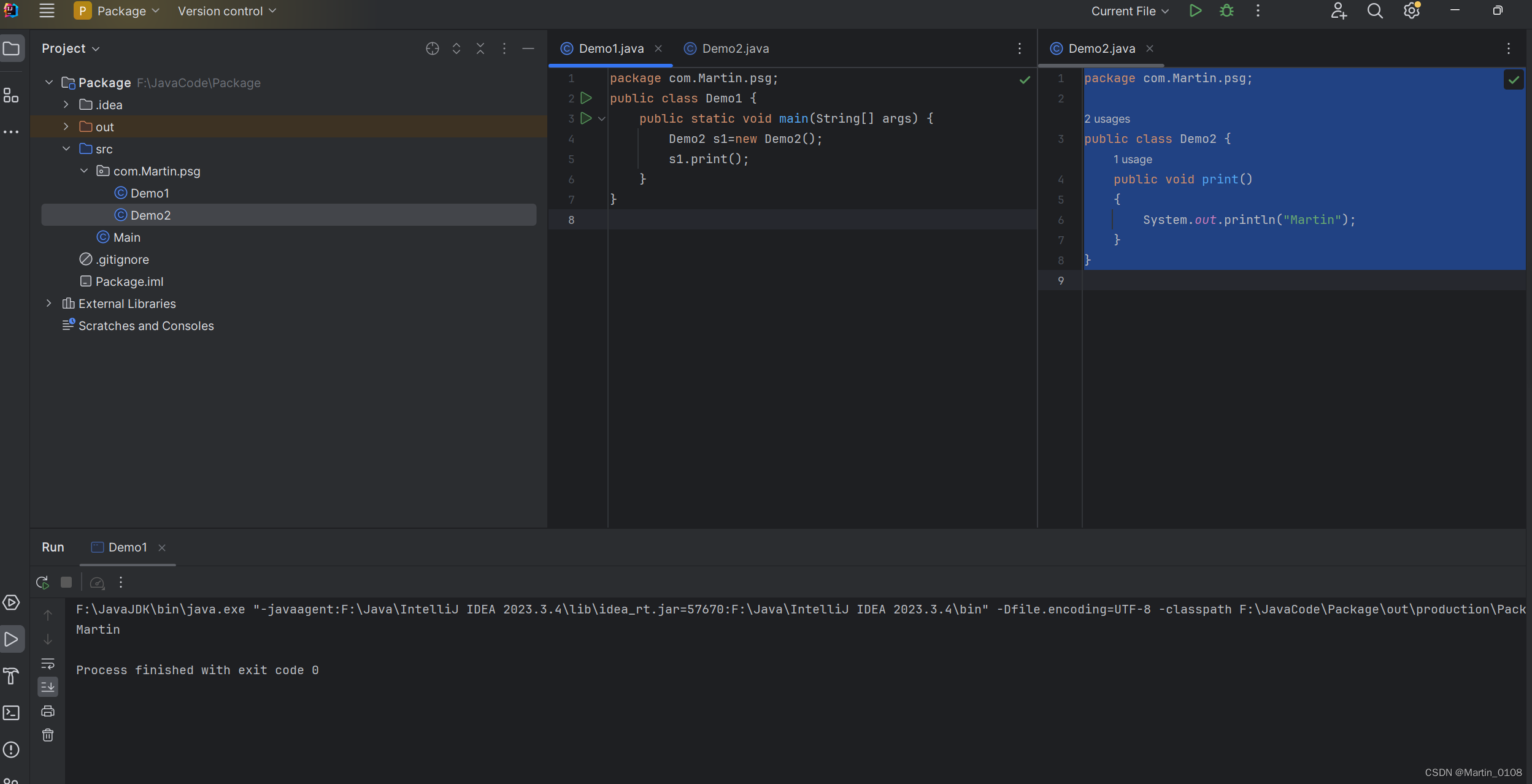Open the Terminal tool window icon
This screenshot has height=784, width=1532.
click(x=11, y=713)
